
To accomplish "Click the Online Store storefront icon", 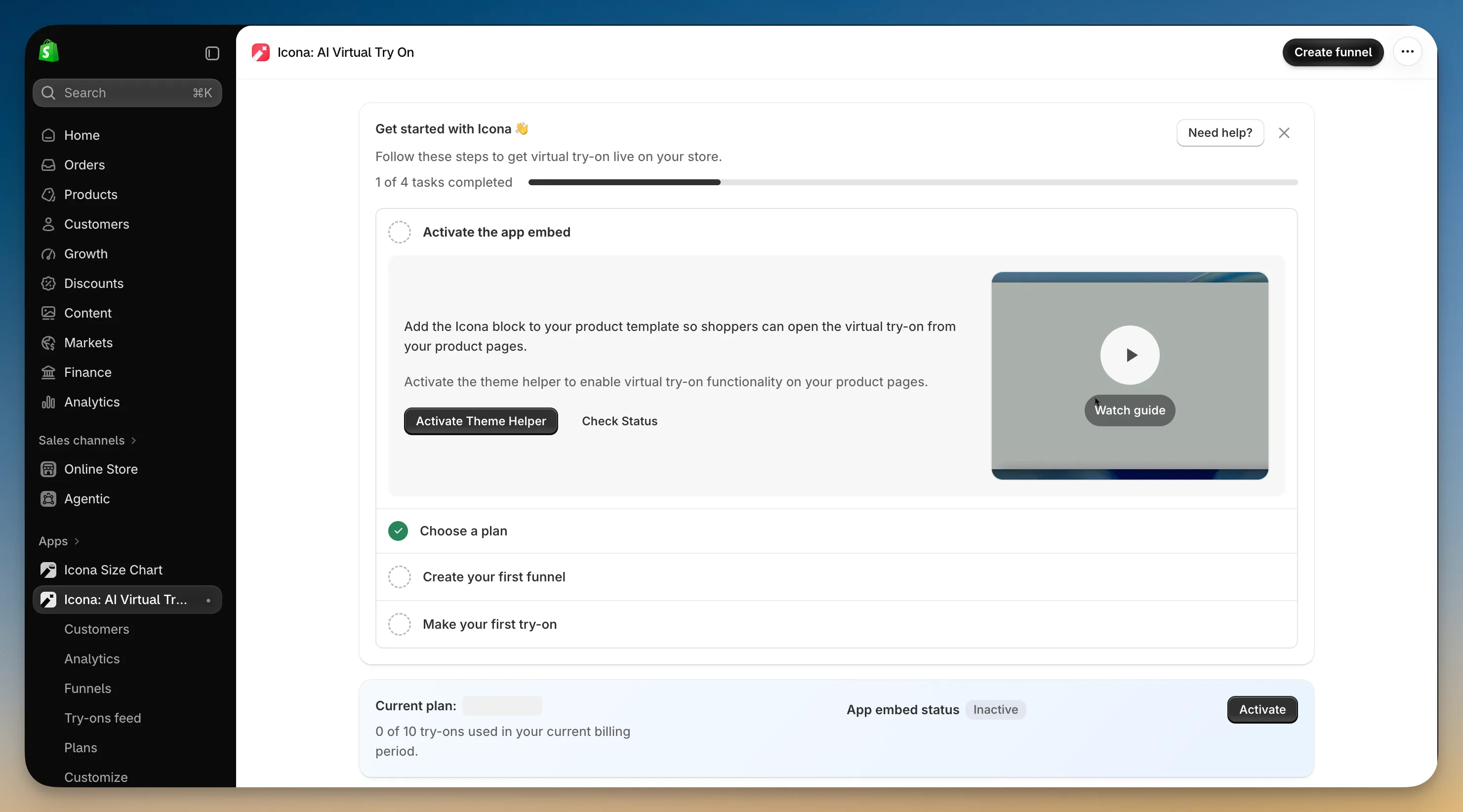I will coord(48,469).
